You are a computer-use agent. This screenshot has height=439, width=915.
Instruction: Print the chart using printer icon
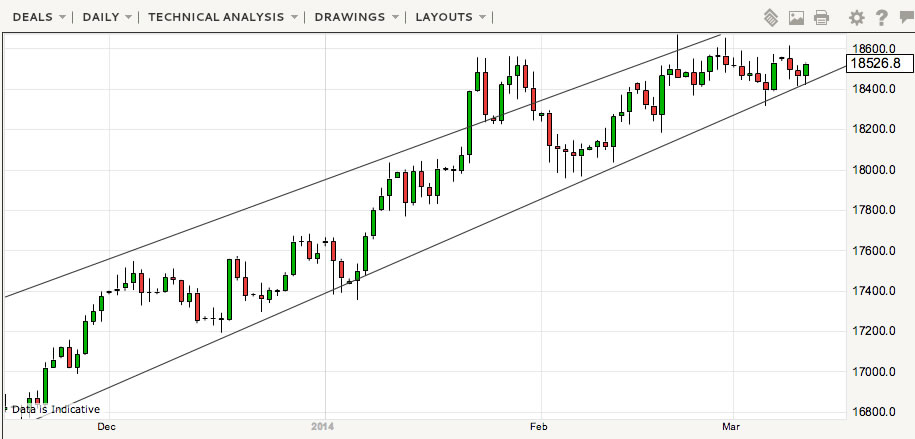[x=821, y=17]
